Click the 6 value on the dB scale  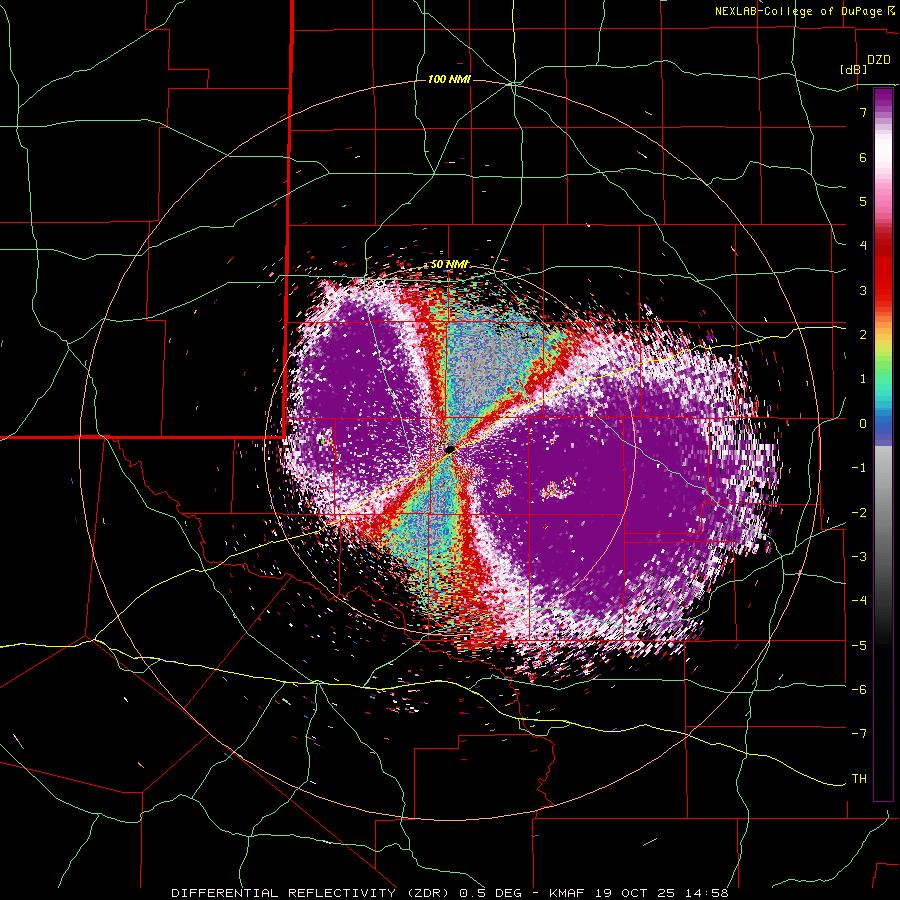863,157
